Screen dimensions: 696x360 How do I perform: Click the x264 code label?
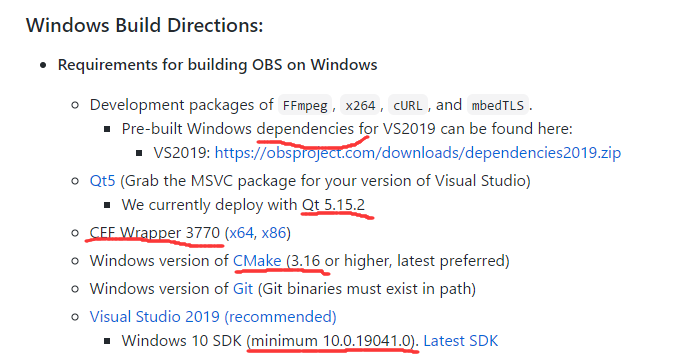tap(360, 105)
